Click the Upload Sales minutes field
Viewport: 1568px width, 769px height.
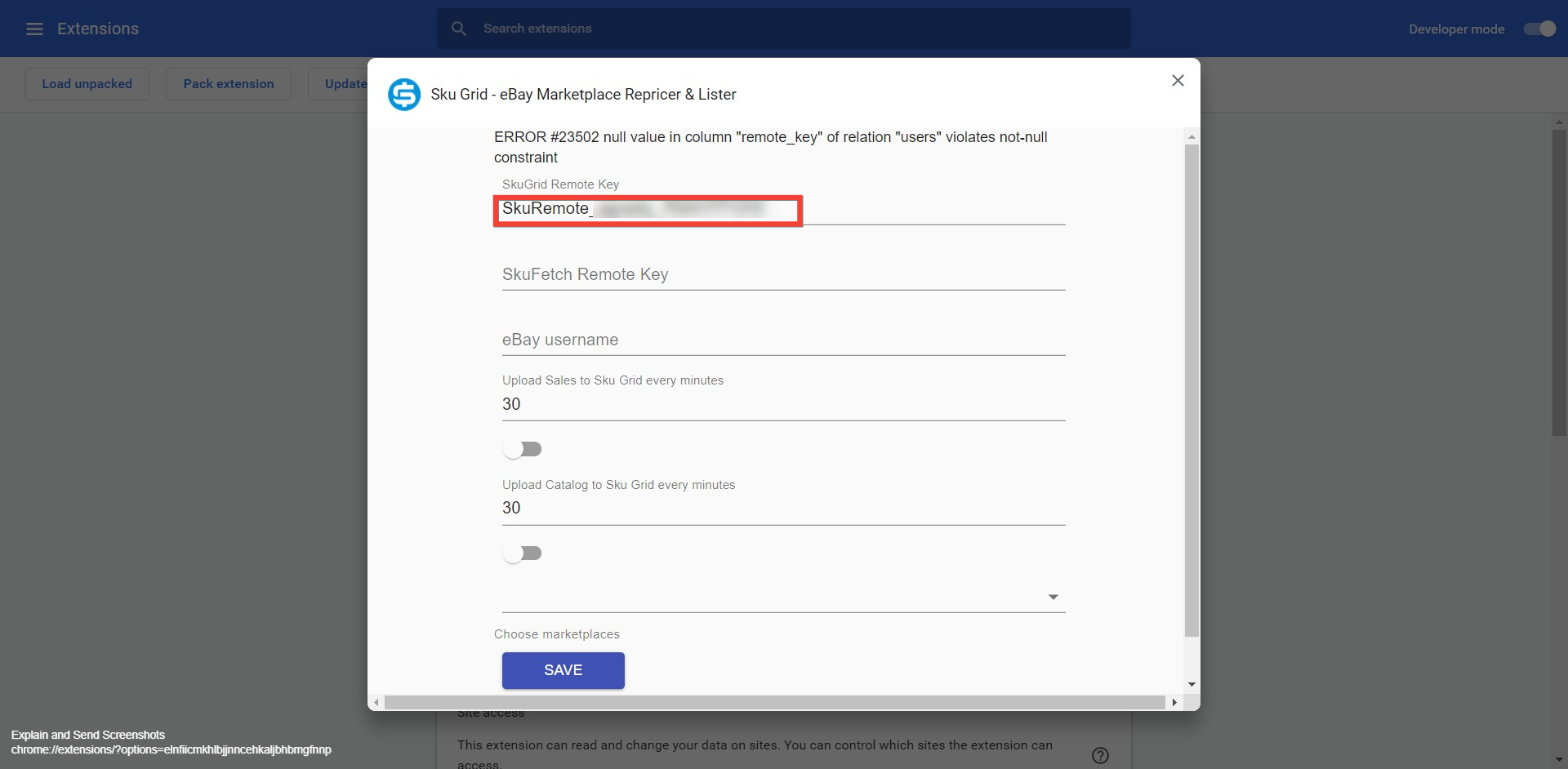tap(784, 404)
